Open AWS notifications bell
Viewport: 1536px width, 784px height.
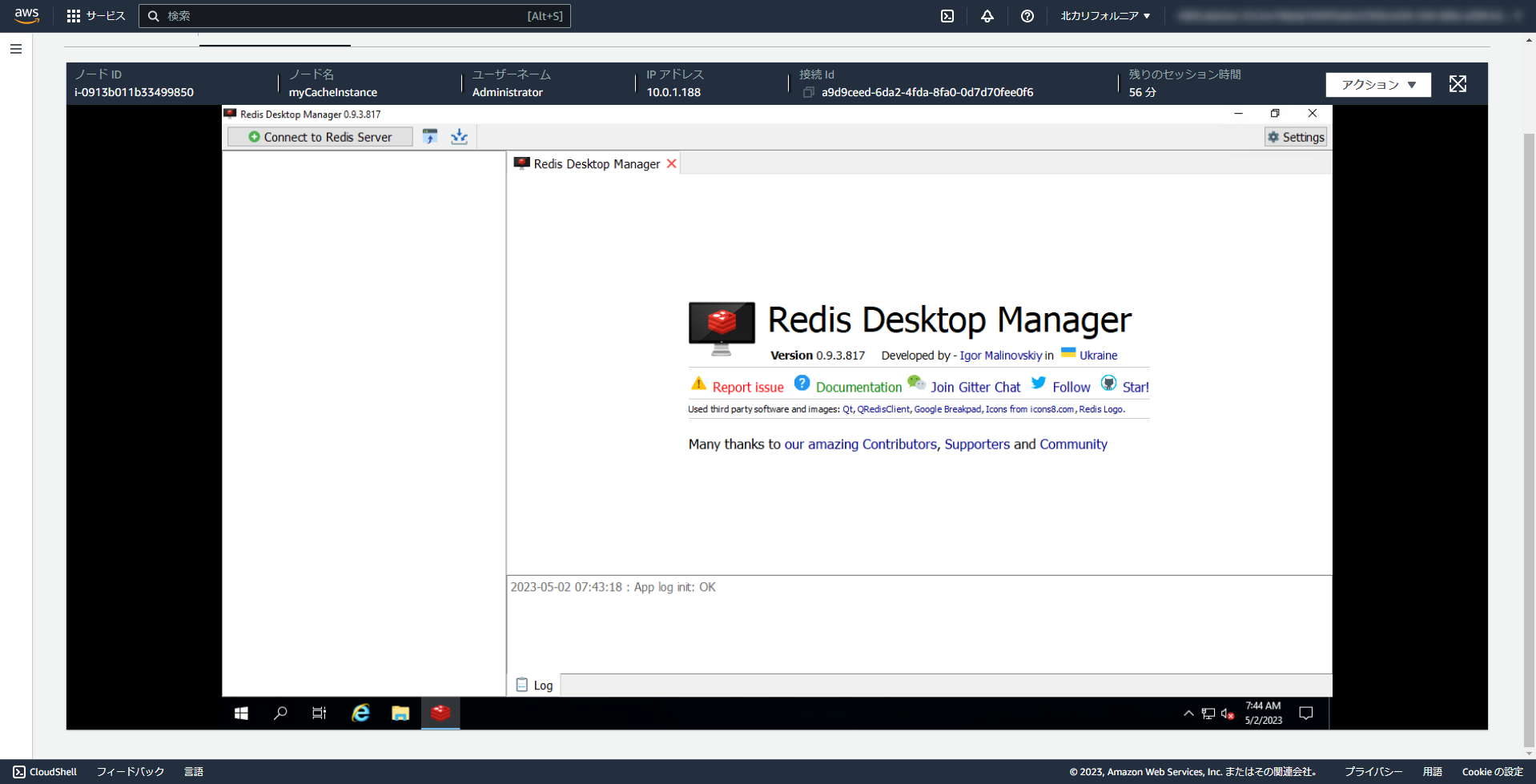(x=987, y=16)
